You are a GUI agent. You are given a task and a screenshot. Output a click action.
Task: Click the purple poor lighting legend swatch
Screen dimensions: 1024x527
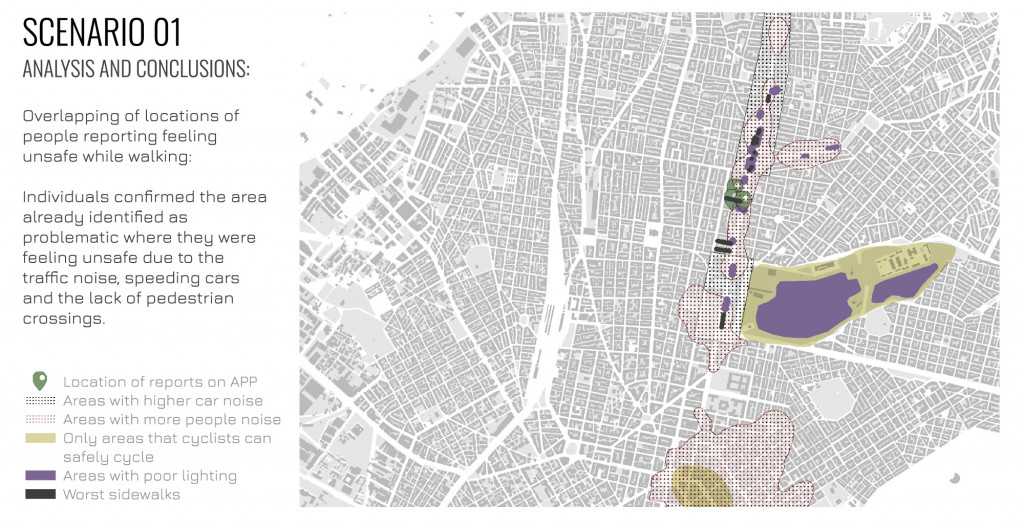click(39, 476)
